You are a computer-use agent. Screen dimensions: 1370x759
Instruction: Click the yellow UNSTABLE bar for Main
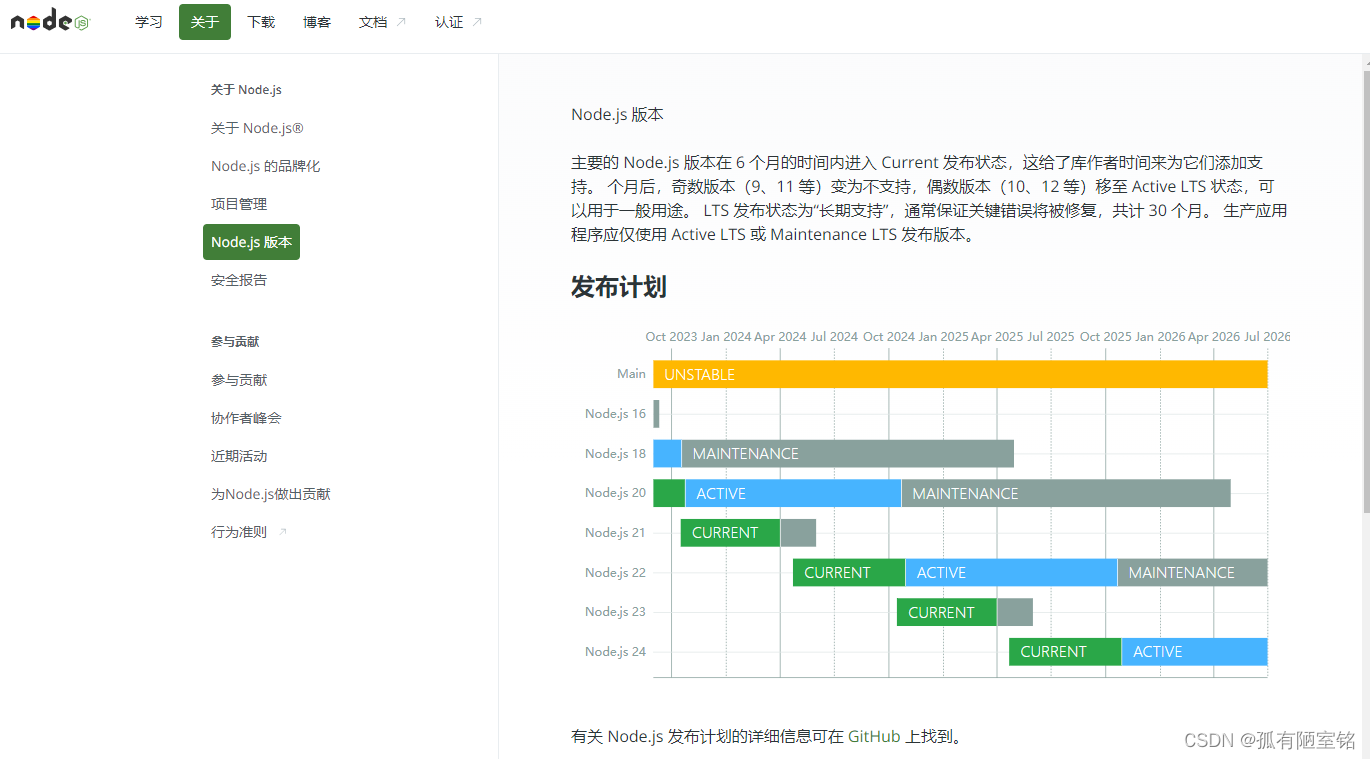point(960,374)
